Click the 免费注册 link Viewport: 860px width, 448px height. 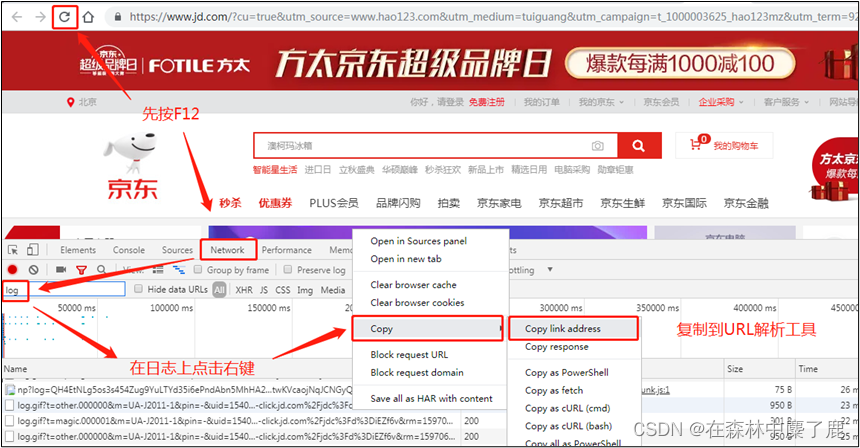pos(486,102)
